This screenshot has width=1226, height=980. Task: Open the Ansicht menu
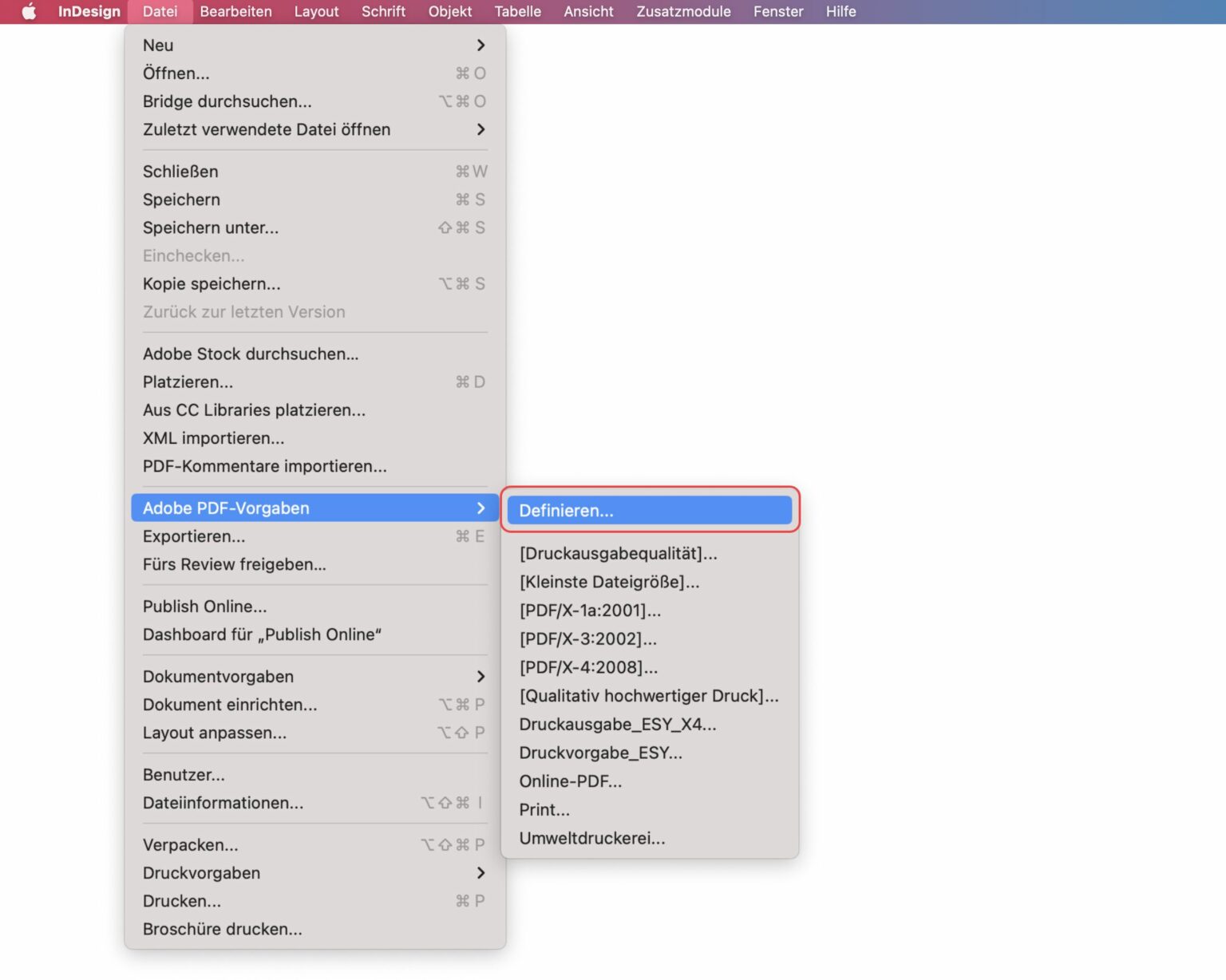588,11
